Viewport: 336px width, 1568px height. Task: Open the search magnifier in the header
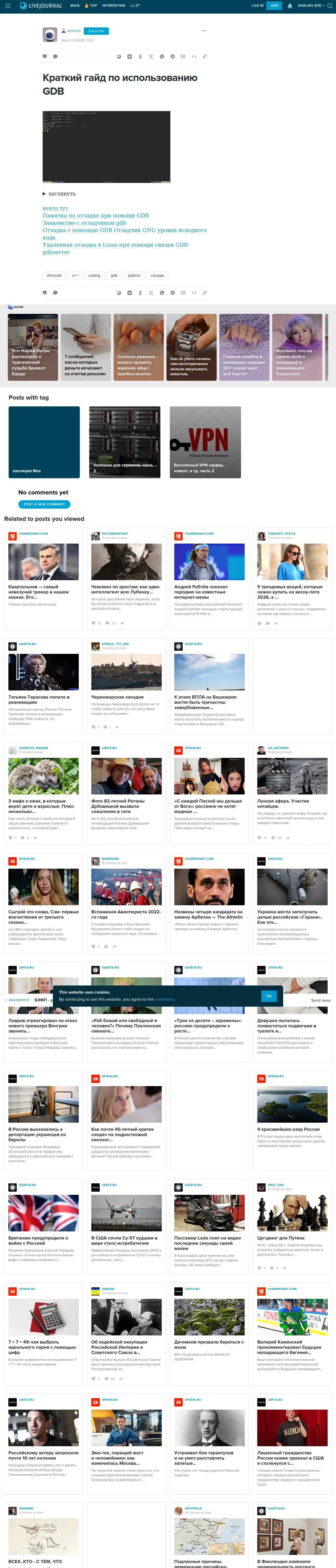coord(330,5)
